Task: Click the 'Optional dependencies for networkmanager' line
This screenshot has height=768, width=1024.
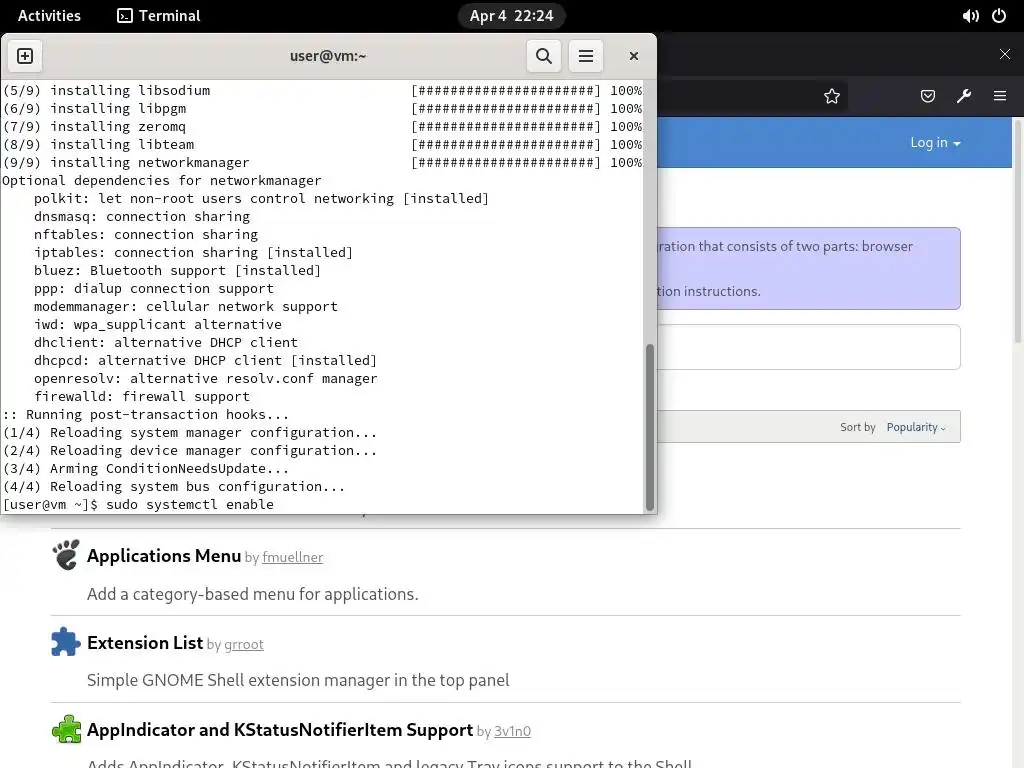Action: (x=162, y=180)
